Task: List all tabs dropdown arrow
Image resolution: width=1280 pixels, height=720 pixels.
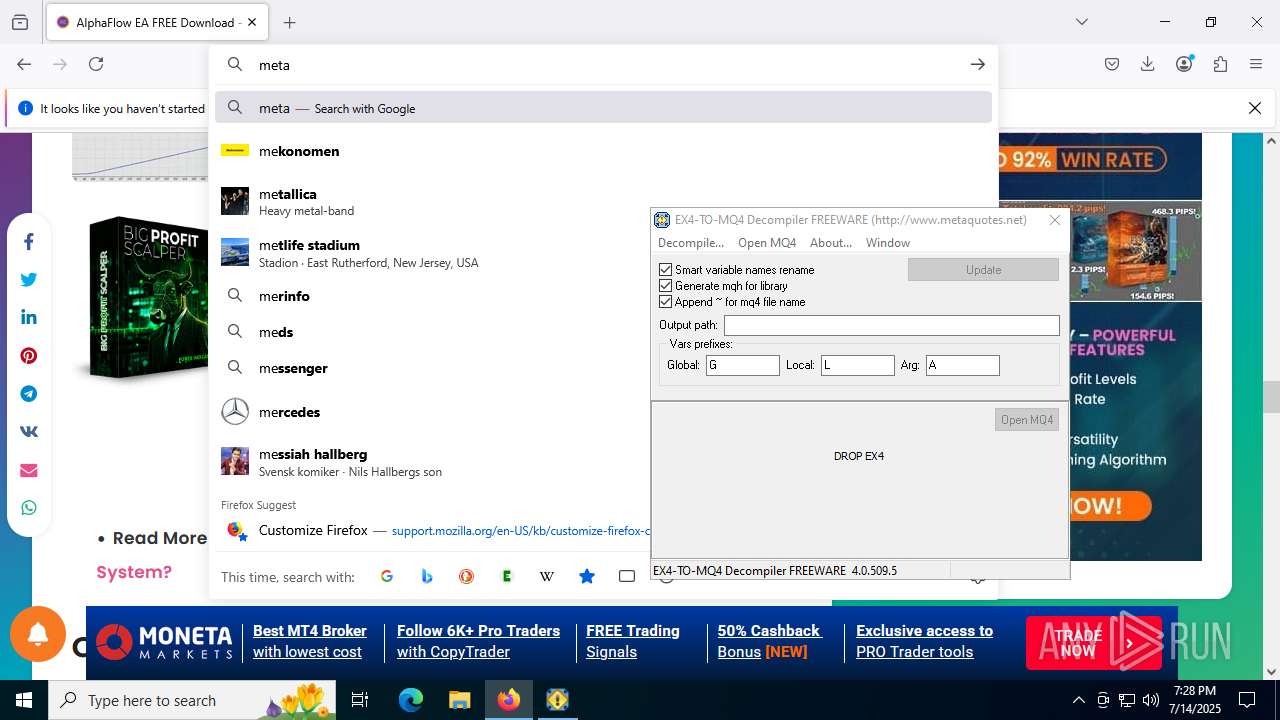Action: pos(1081,22)
